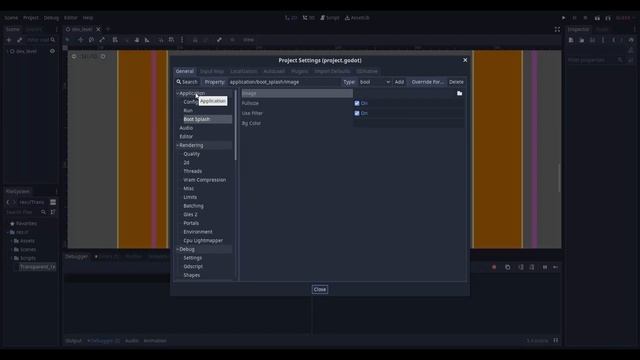Open the Project menu
Image resolution: width=640 pixels, height=360 pixels.
click(x=31, y=18)
